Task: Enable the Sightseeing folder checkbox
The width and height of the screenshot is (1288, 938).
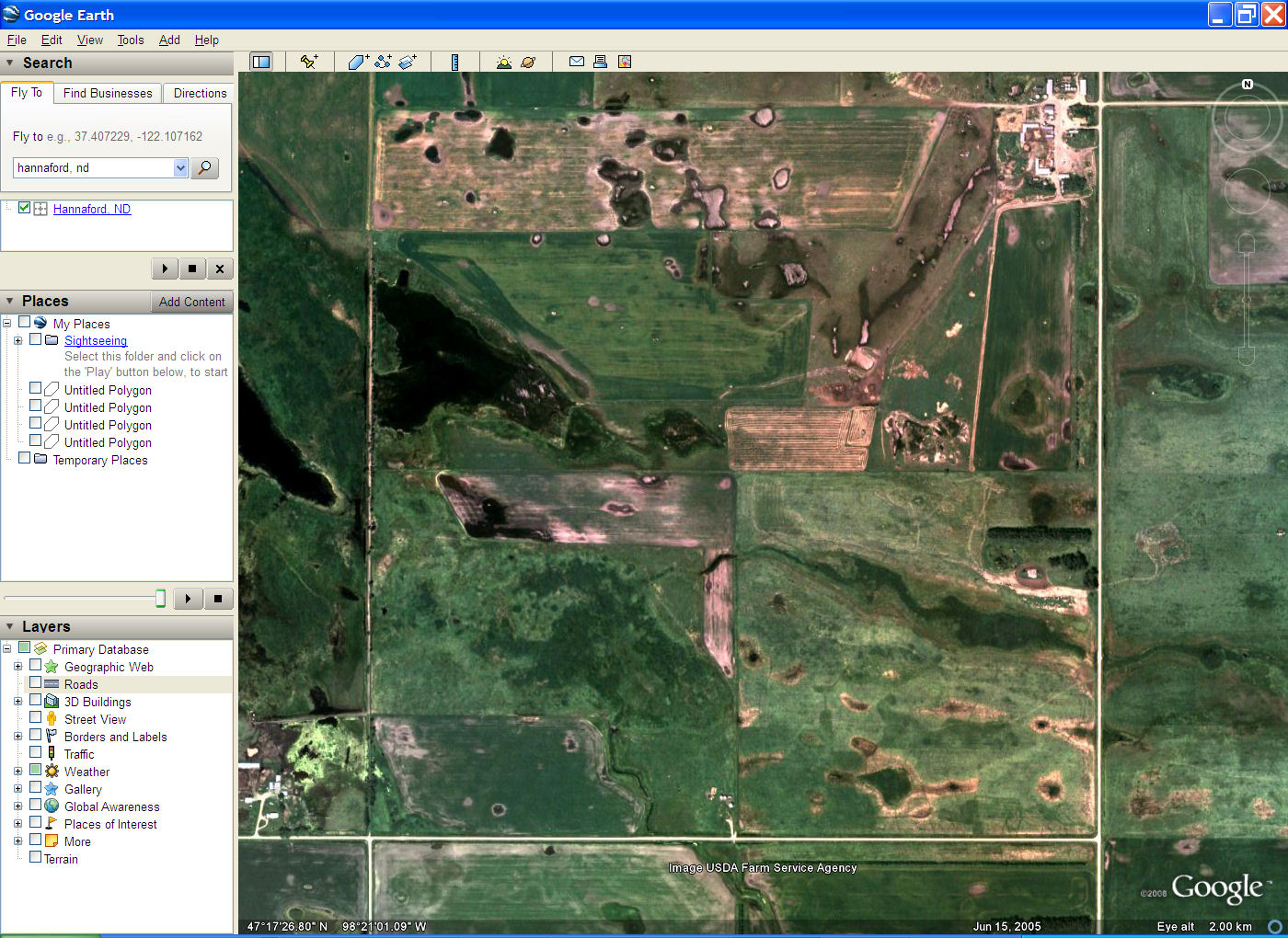Action: [x=35, y=339]
